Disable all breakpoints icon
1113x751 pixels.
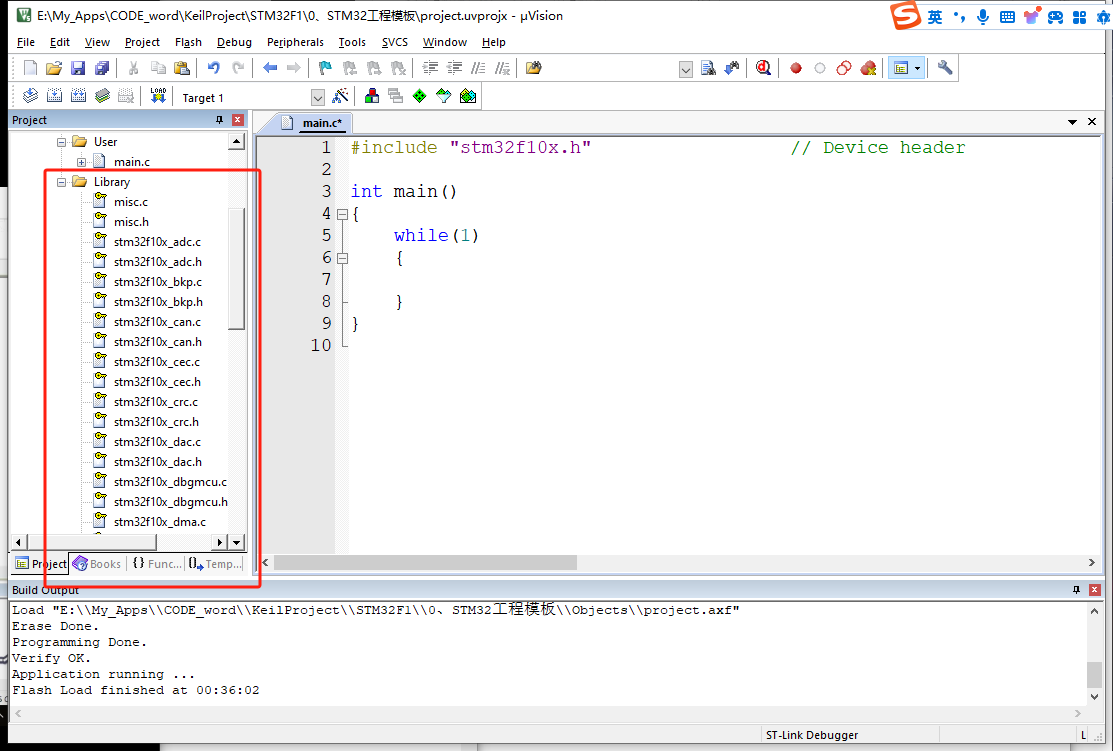pyautogui.click(x=844, y=68)
